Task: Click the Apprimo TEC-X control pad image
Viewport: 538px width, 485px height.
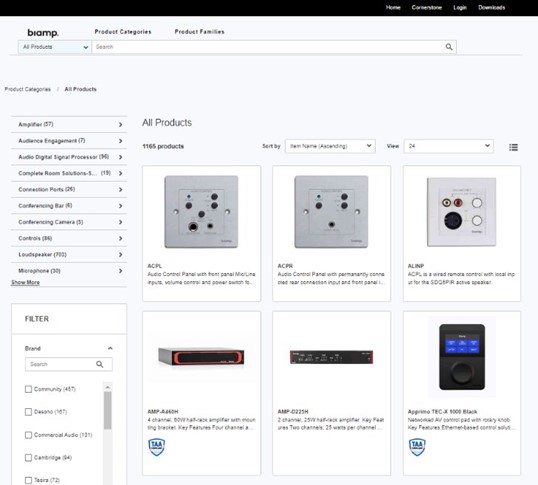Action: [462, 357]
